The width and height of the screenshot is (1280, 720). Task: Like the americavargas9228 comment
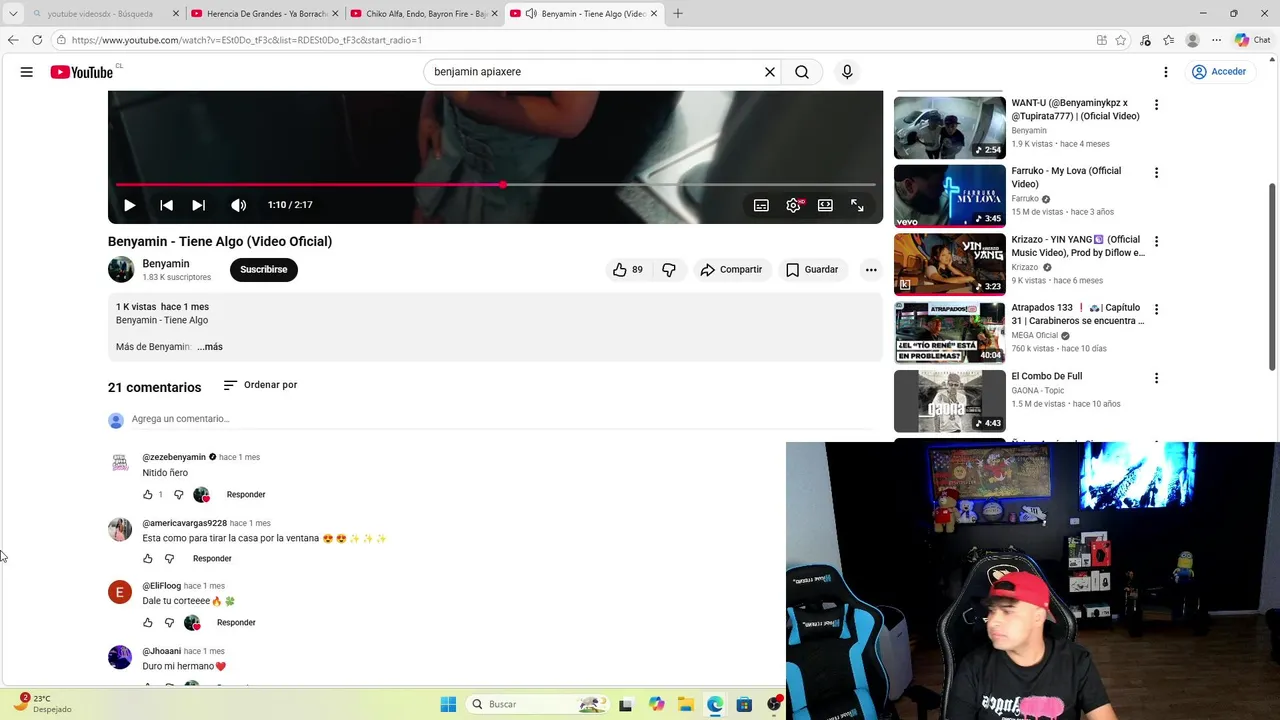tap(148, 559)
